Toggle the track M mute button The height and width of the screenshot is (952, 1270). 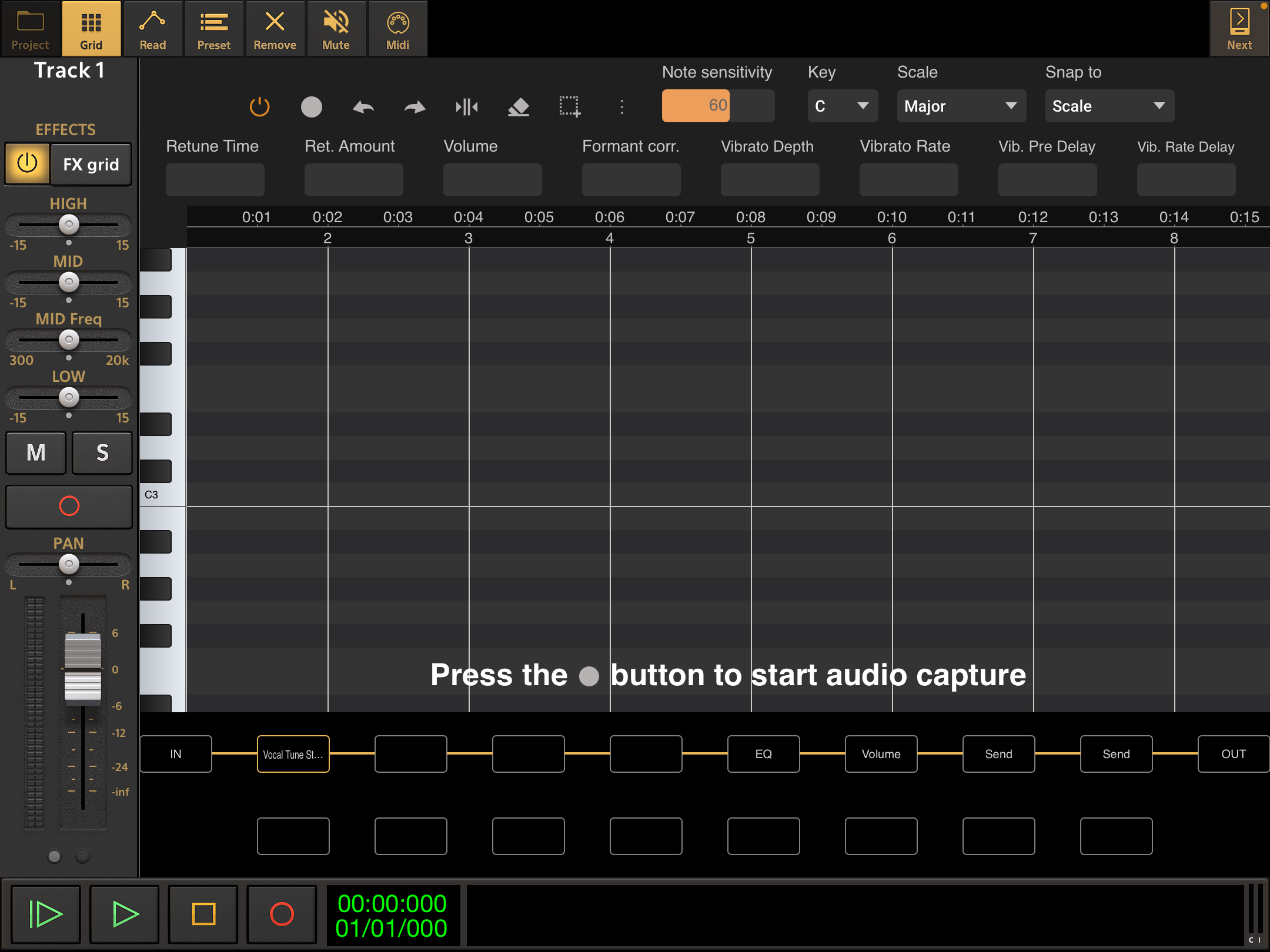36,452
